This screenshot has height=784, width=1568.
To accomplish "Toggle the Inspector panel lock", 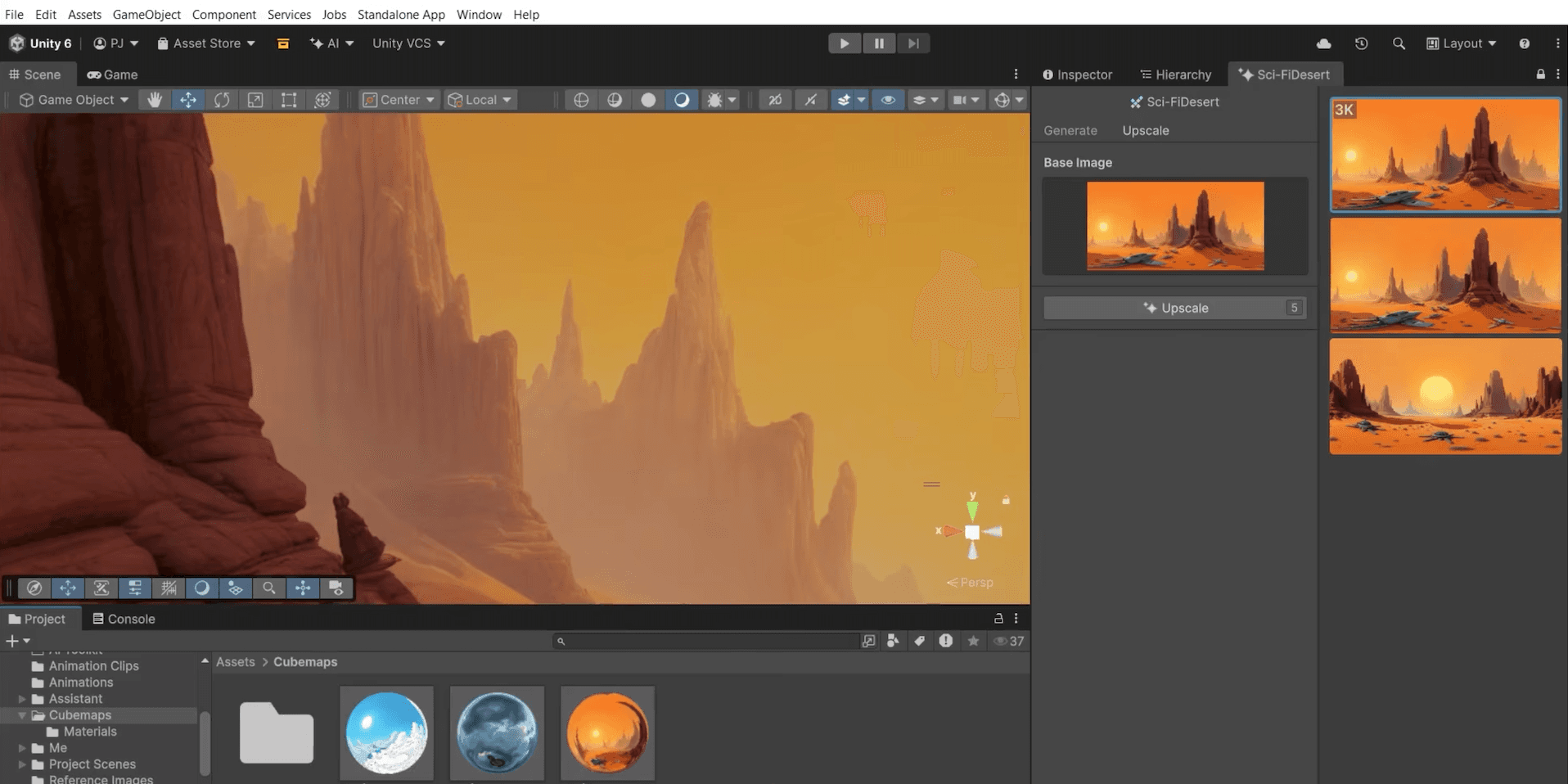I will coord(1540,74).
